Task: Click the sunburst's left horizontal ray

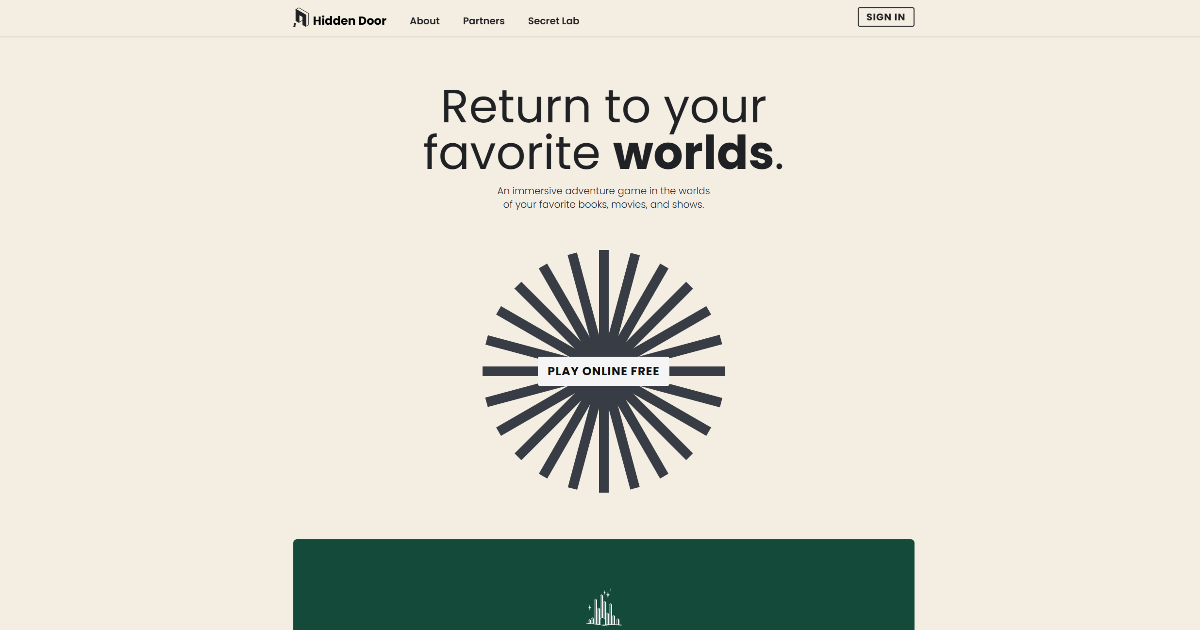Action: point(510,371)
